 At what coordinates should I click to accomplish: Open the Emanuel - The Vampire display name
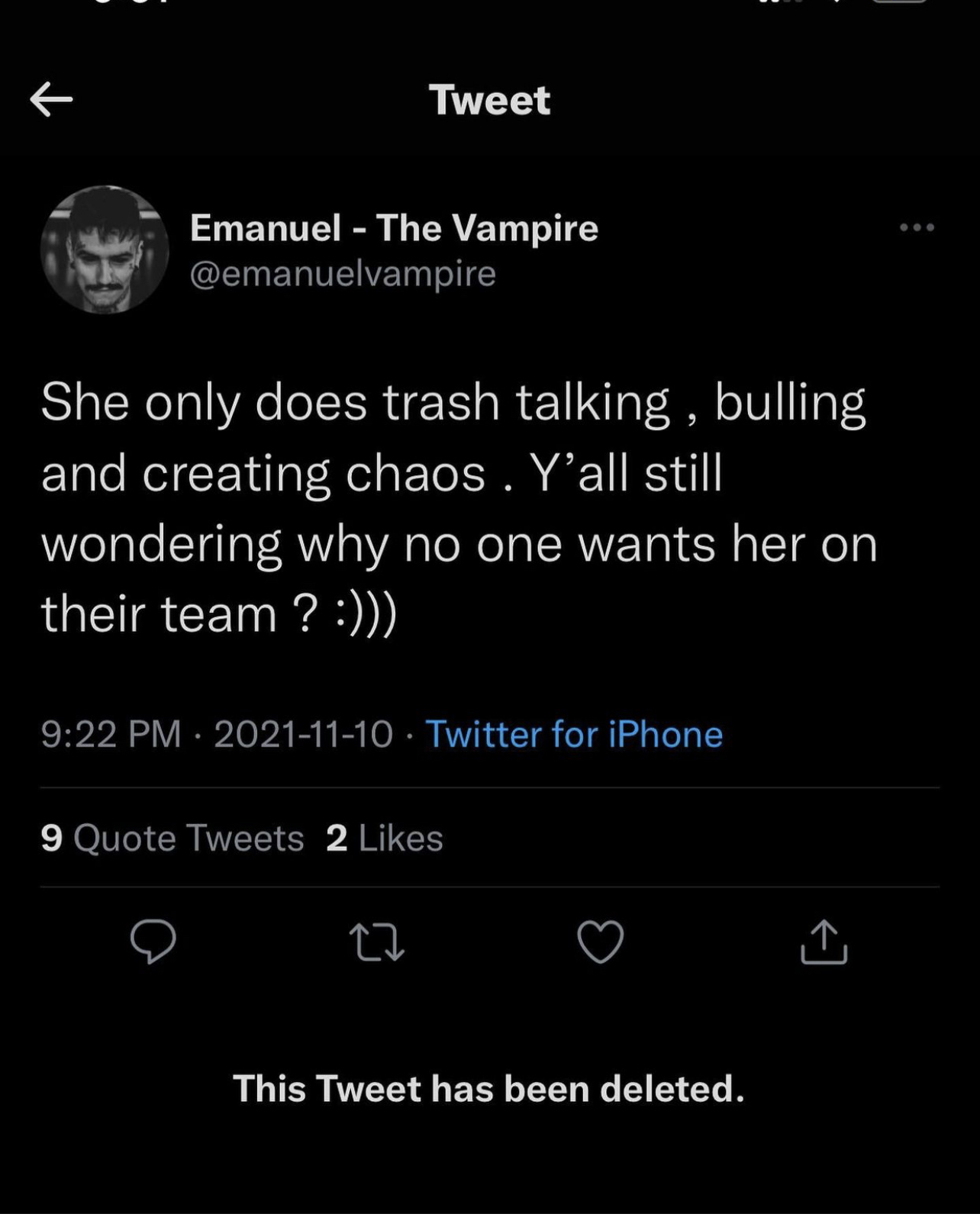pos(394,227)
